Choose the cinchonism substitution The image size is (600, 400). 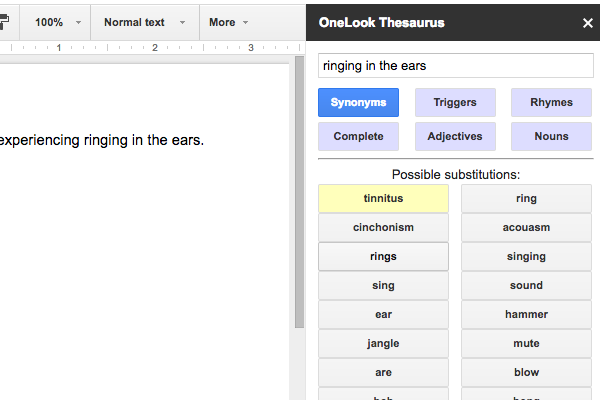click(383, 227)
